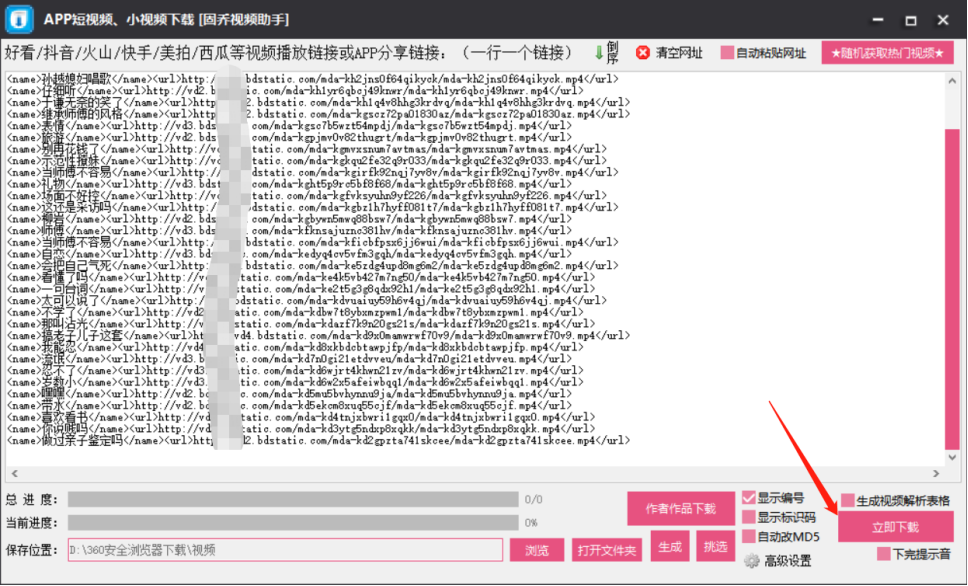Enable generate video parsing table checkbox
This screenshot has height=586, width=968.
[848, 500]
